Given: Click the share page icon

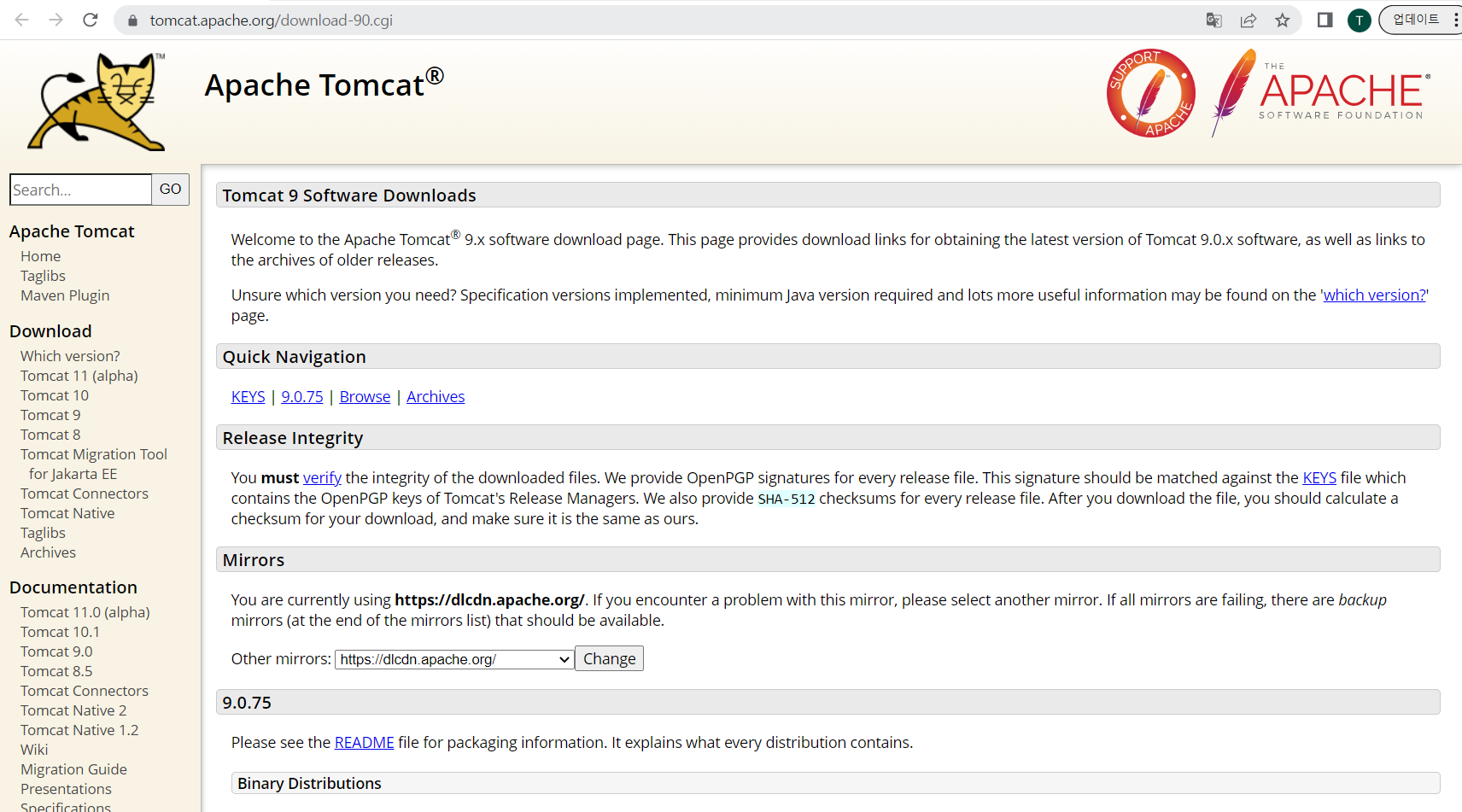Looking at the screenshot, I should (x=1249, y=20).
